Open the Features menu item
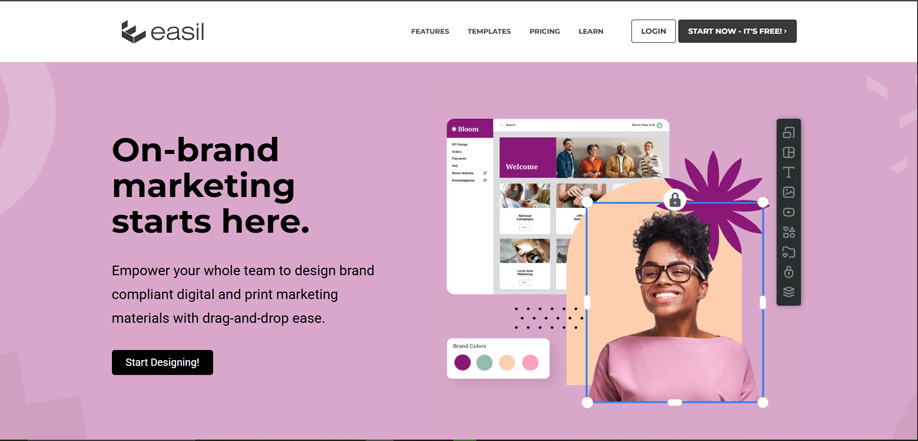This screenshot has height=441, width=918. [x=430, y=32]
